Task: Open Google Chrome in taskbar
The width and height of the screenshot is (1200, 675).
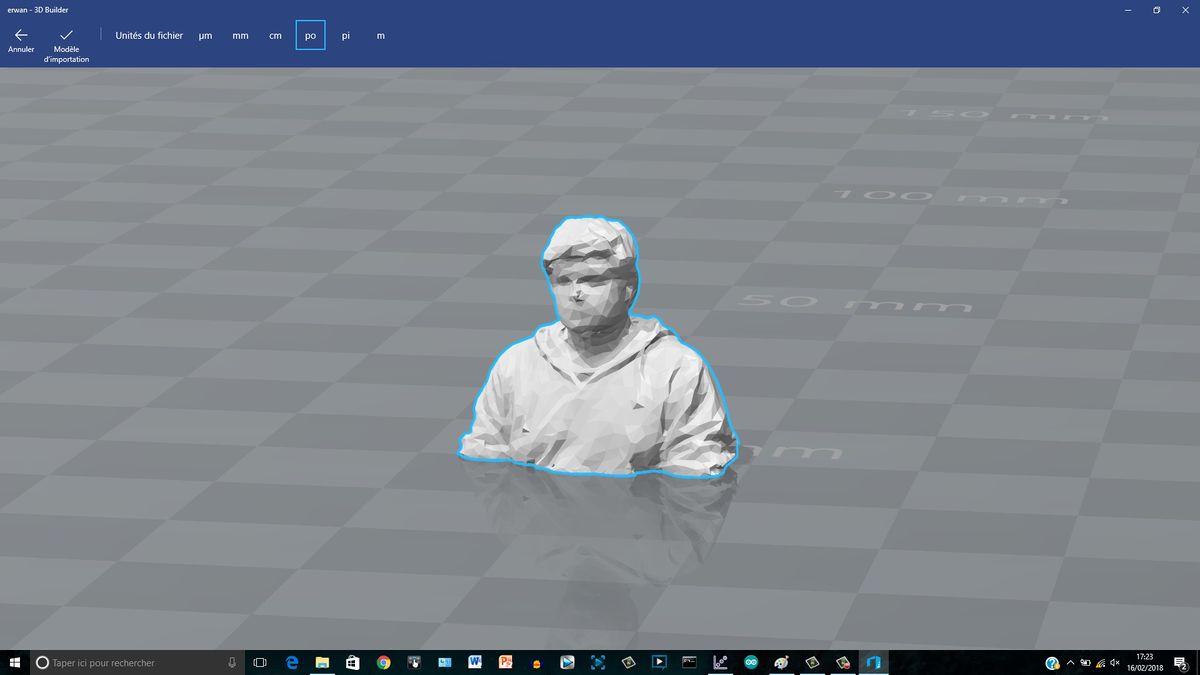Action: [383, 662]
